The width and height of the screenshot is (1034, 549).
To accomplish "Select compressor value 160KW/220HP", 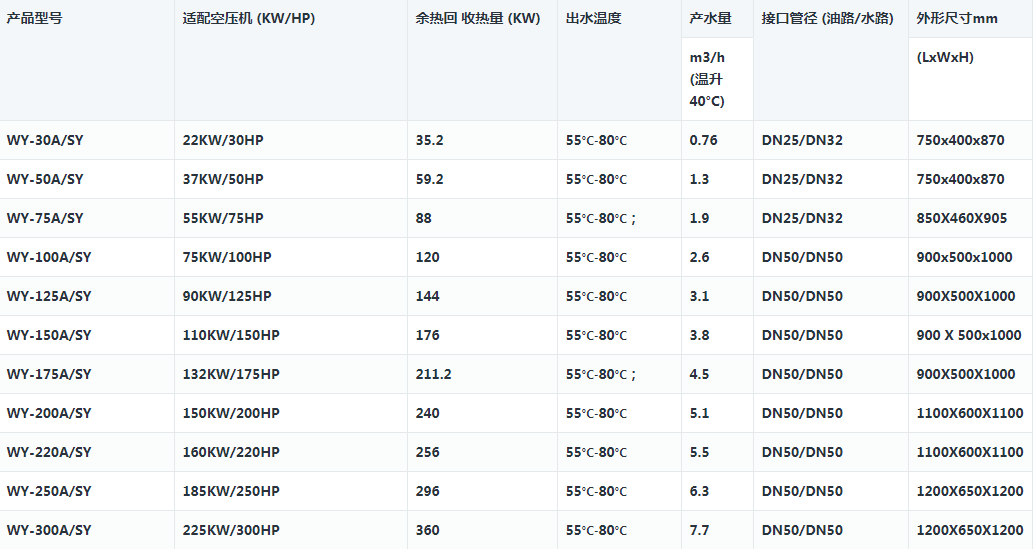I will pos(231,452).
